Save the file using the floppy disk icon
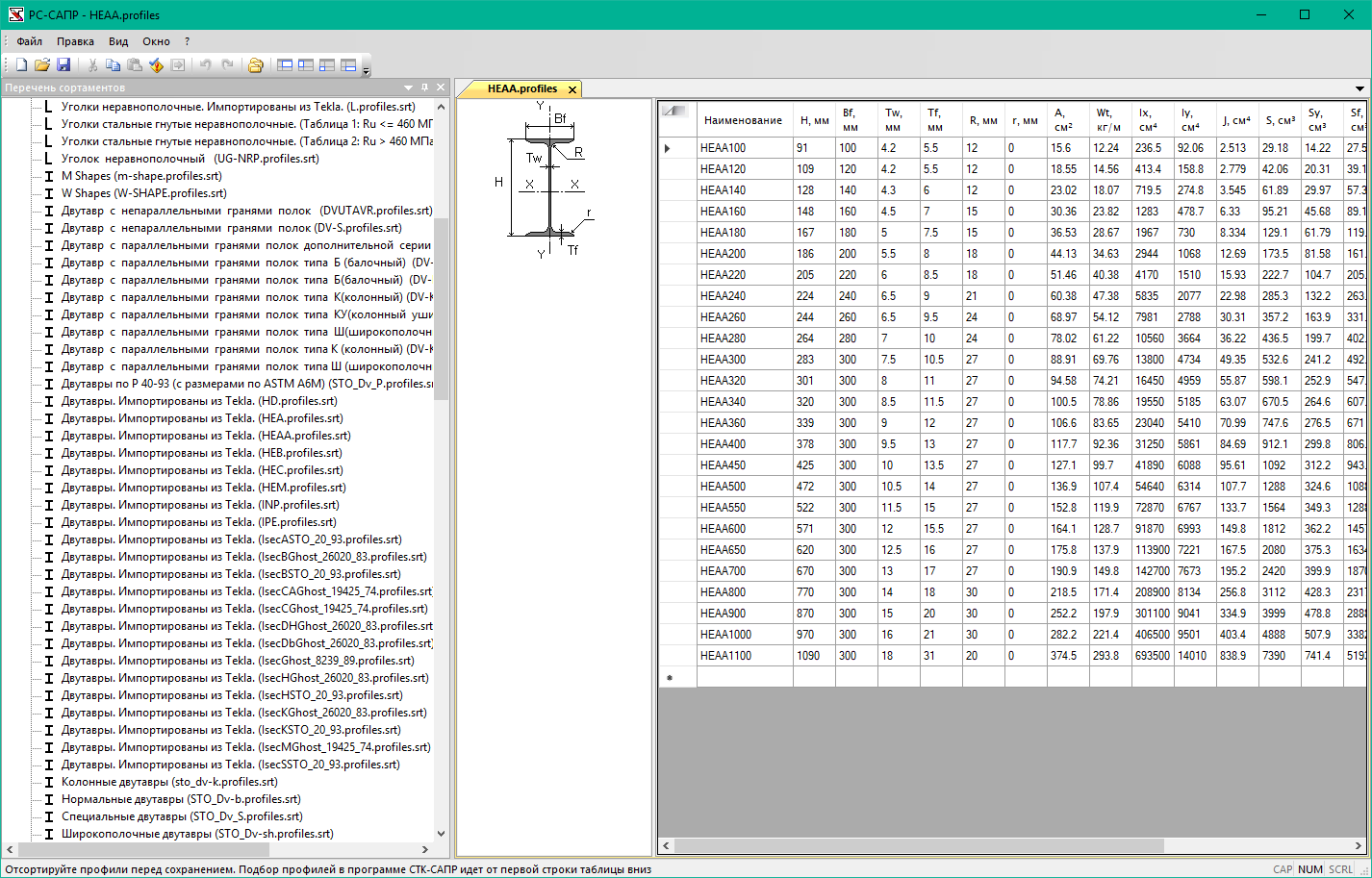The height and width of the screenshot is (878, 1372). [64, 65]
